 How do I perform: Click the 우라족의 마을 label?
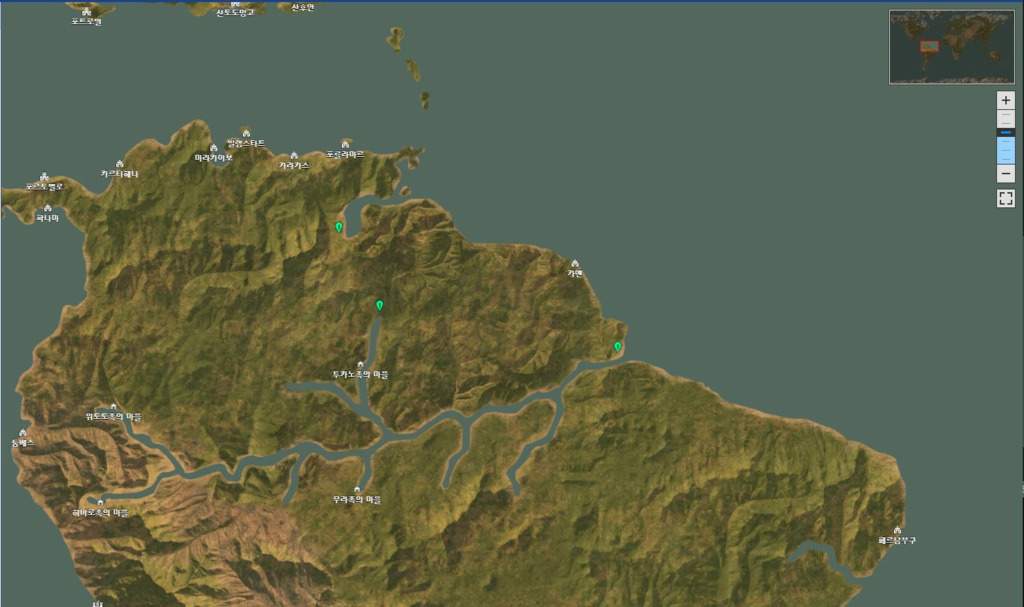coord(357,500)
